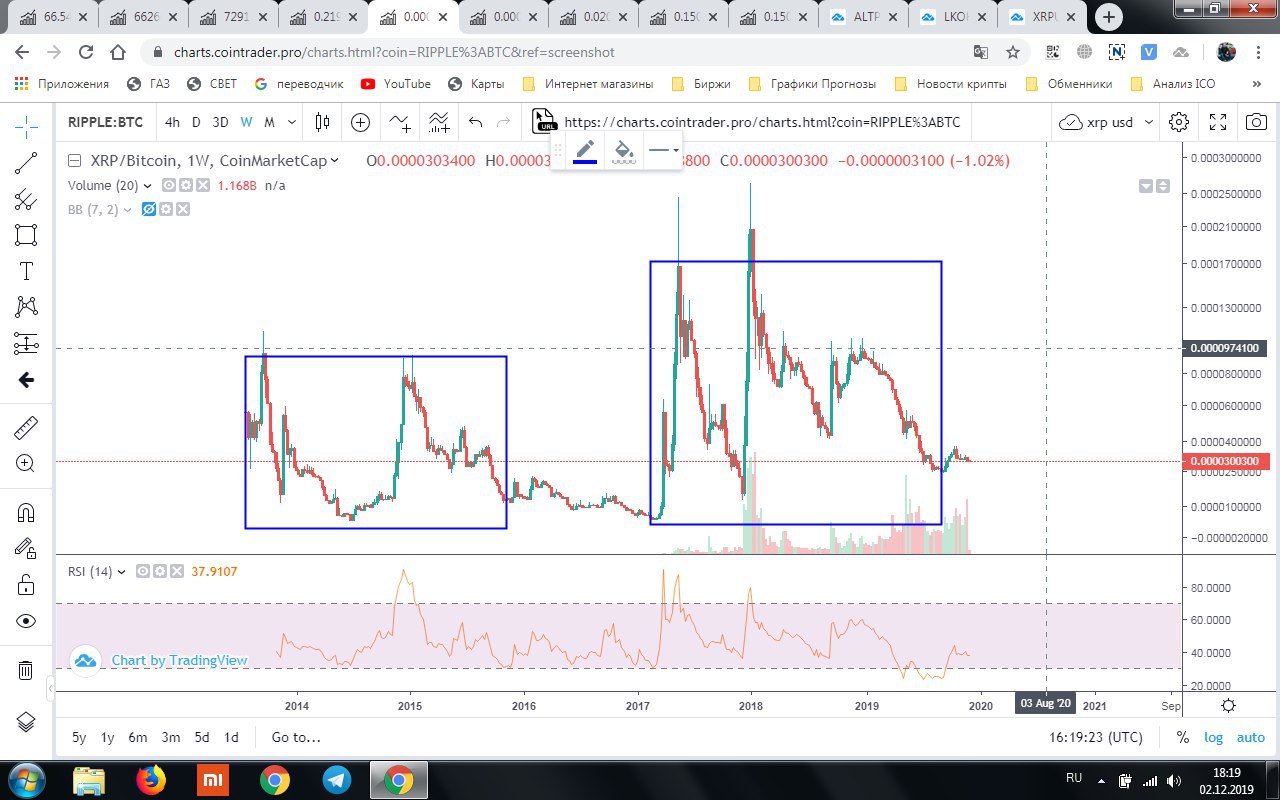Open RSI (14) indicator settings
The width and height of the screenshot is (1280, 800).
(x=160, y=571)
